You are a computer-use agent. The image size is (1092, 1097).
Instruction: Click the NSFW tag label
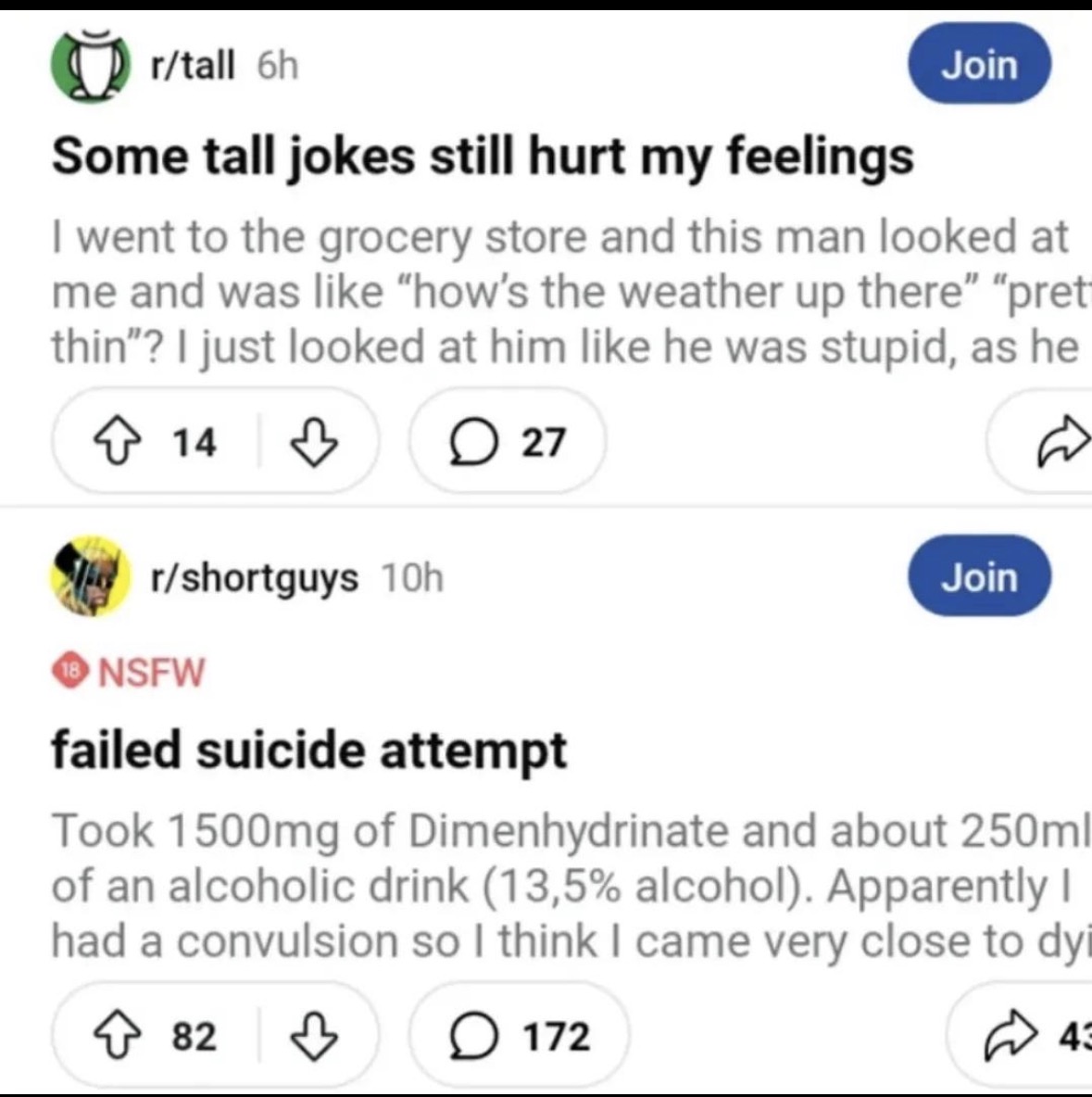click(151, 672)
